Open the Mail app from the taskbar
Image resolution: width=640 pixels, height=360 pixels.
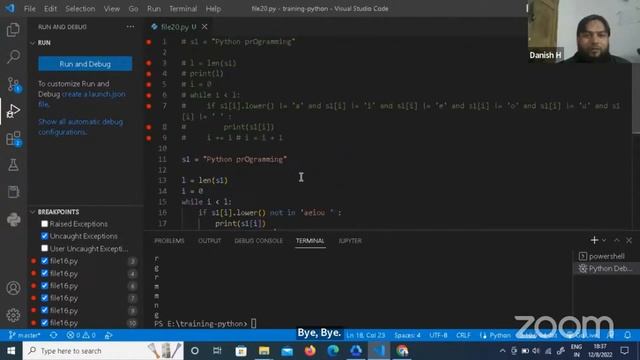pos(287,351)
